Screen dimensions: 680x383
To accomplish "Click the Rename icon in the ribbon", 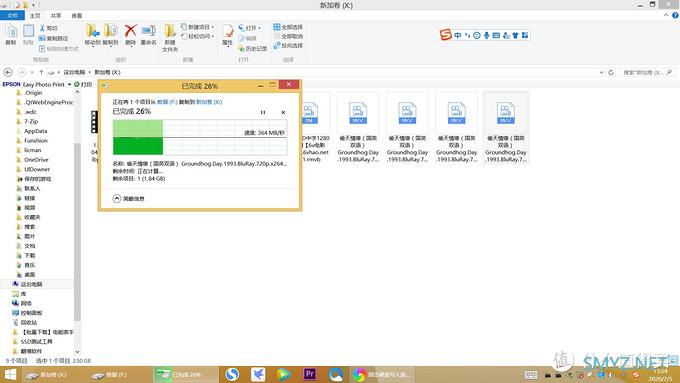I will [148, 31].
